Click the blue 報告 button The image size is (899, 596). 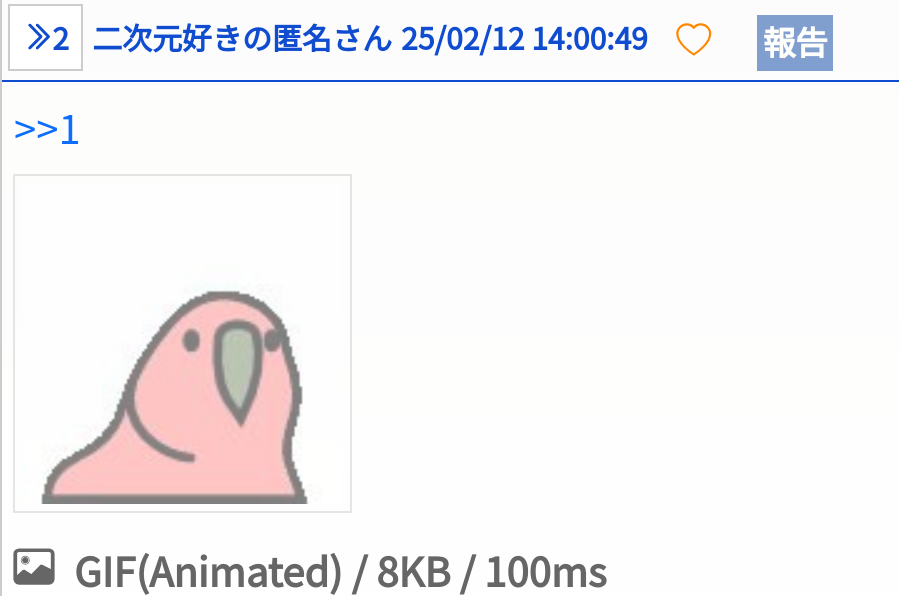(795, 43)
